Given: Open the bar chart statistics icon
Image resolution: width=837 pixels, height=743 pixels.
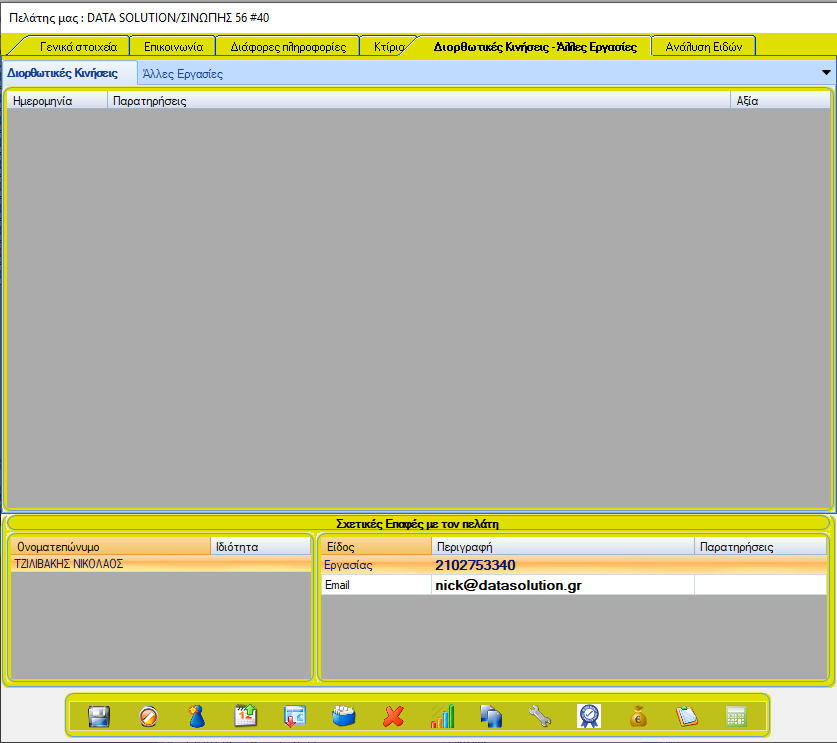Looking at the screenshot, I should point(442,716).
